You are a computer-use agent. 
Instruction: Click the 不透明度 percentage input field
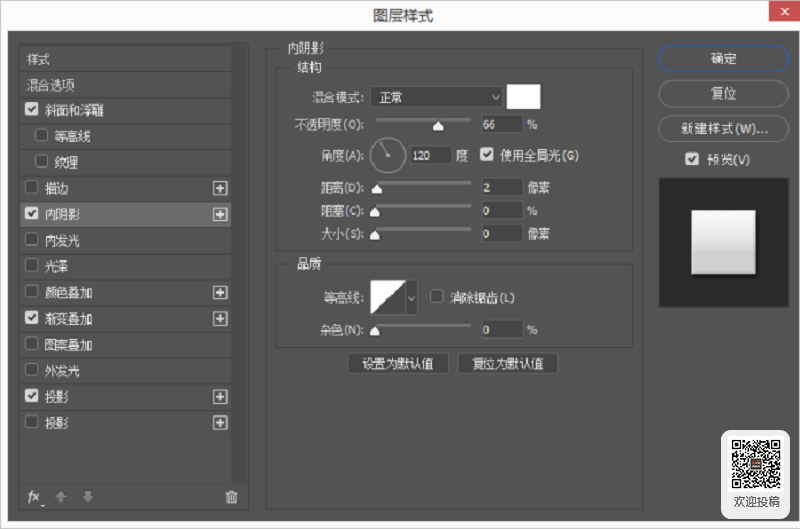point(502,124)
